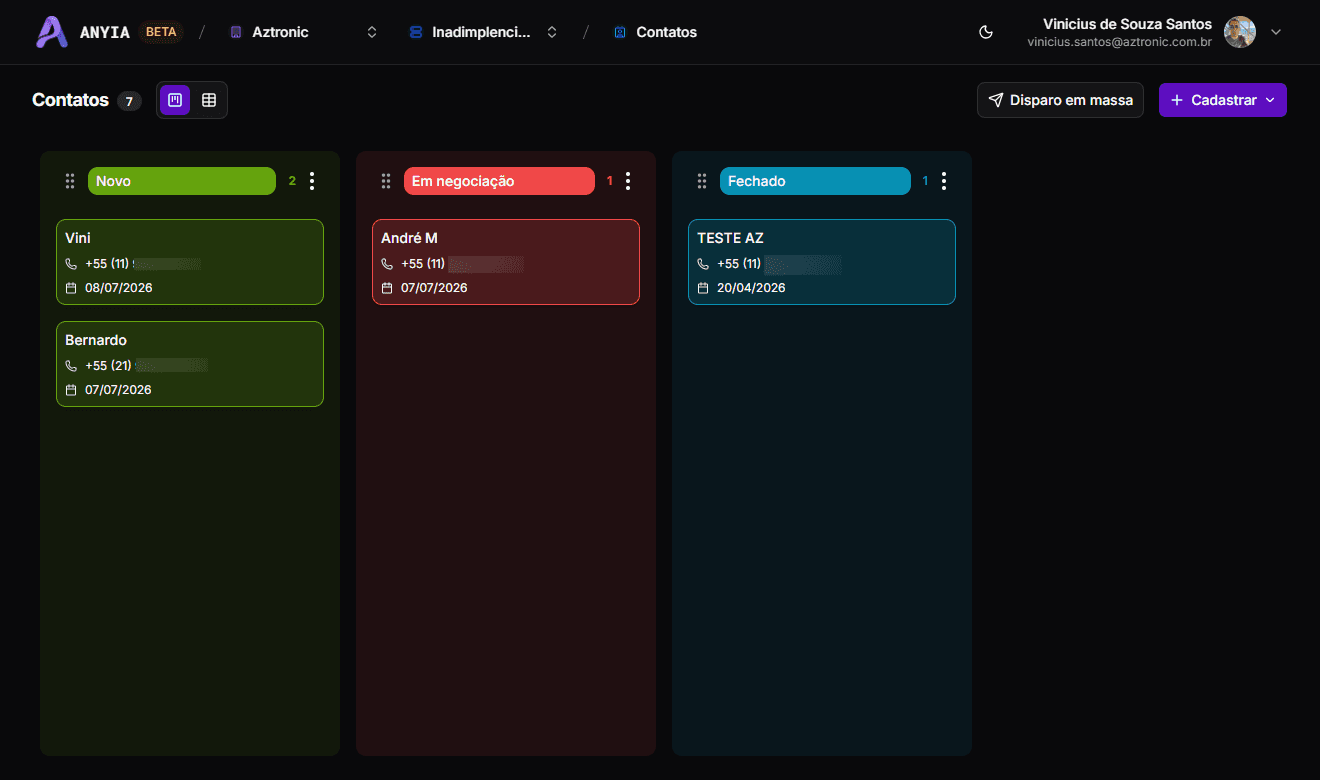Open the Novo column options menu

[x=312, y=181]
